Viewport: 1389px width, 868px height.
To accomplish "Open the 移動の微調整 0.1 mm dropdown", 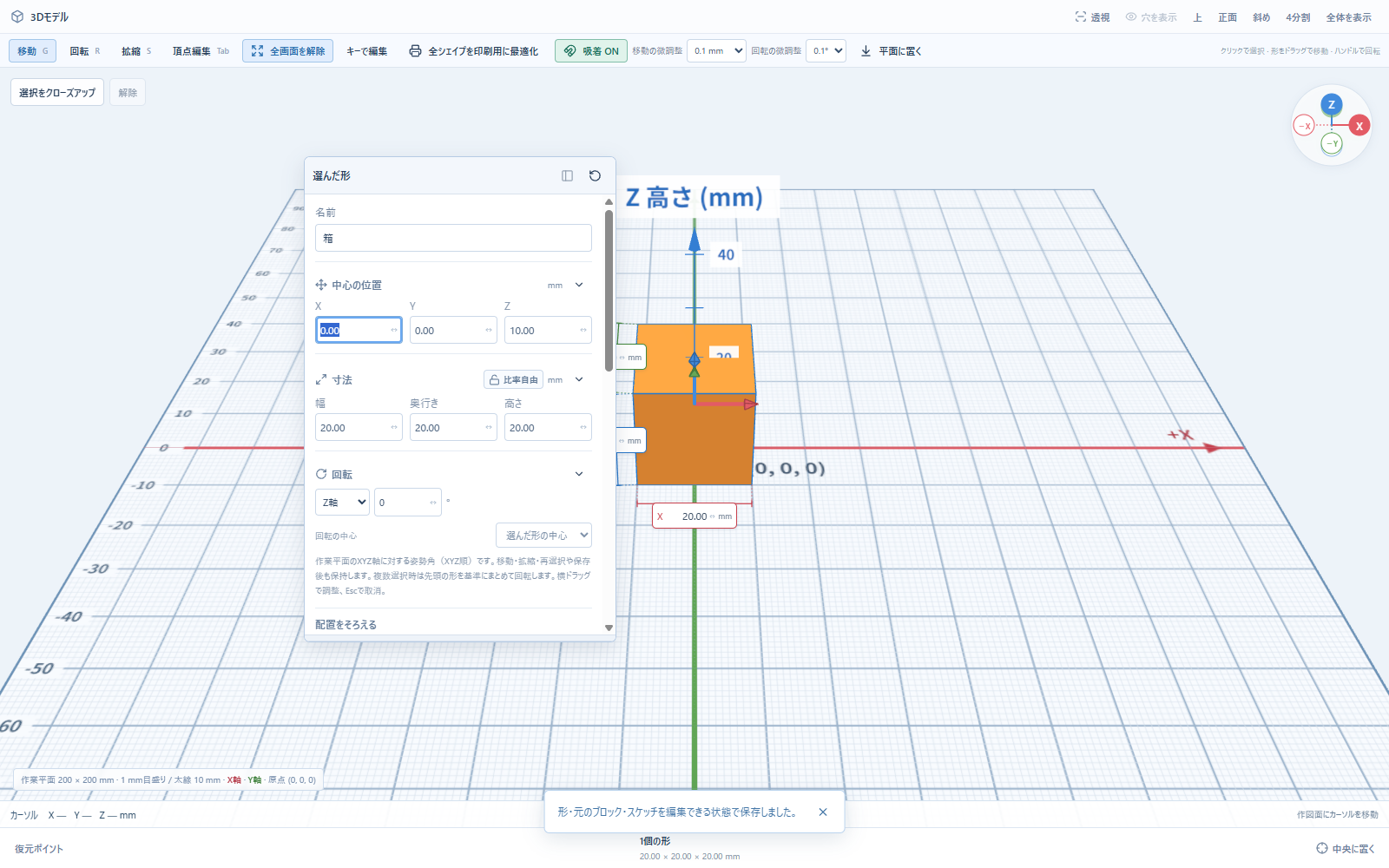I will [716, 51].
